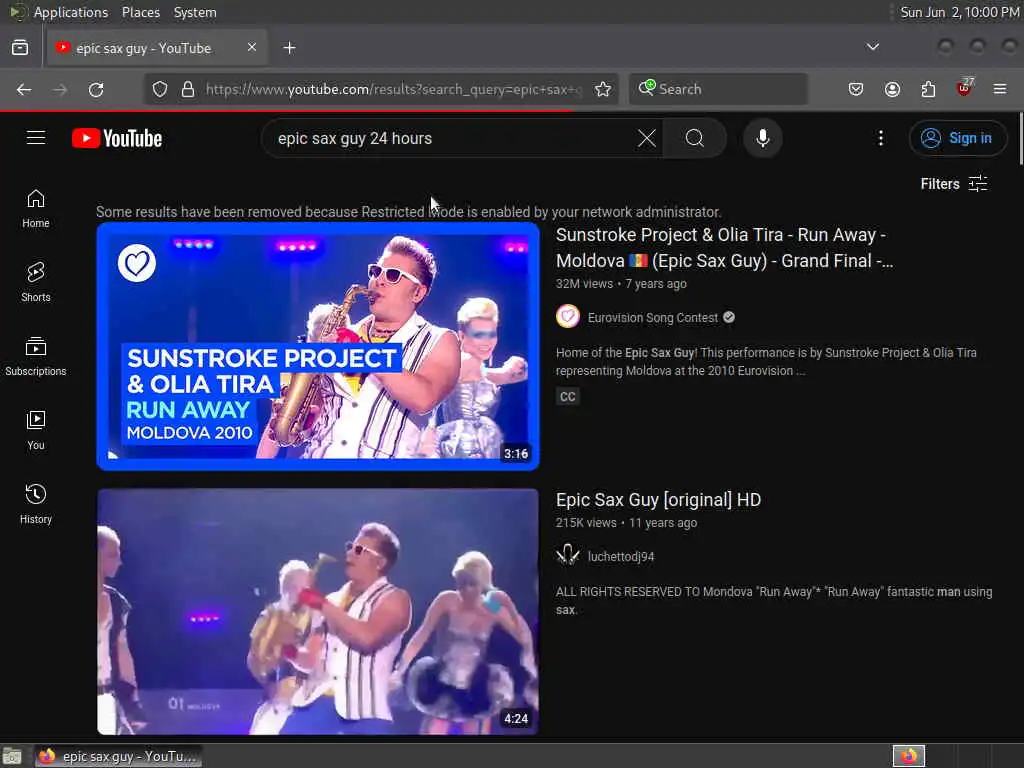This screenshot has height=768, width=1024.
Task: Start voice search with the microphone icon
Action: 762,138
